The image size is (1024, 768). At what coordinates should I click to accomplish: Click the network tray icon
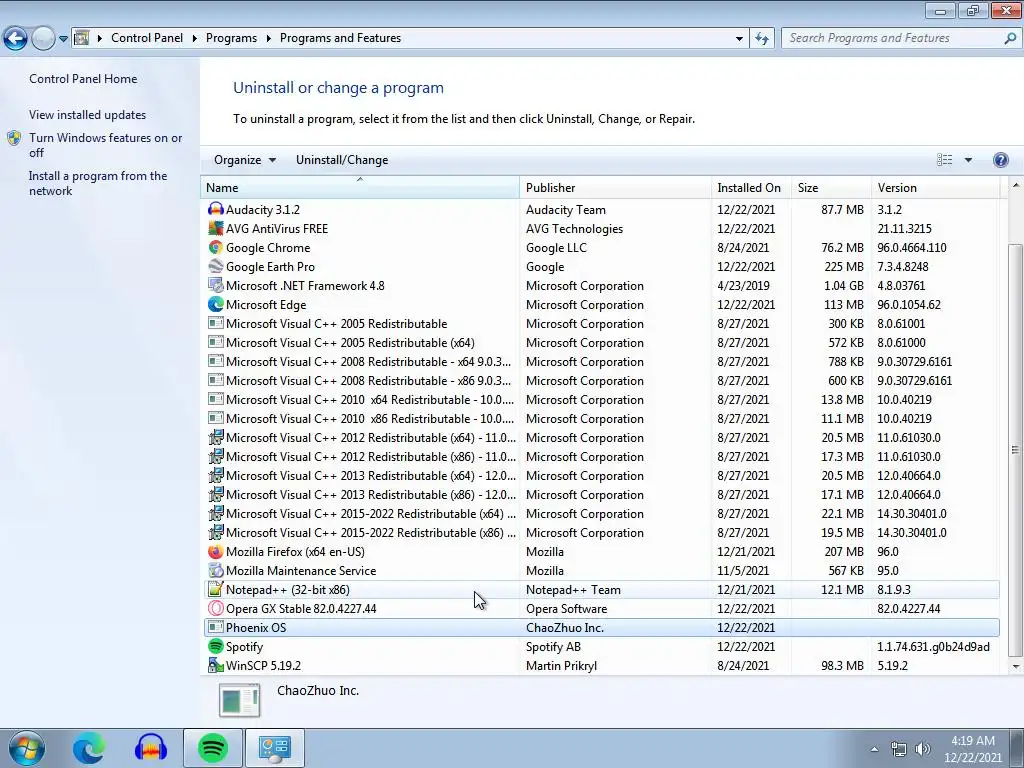click(899, 749)
